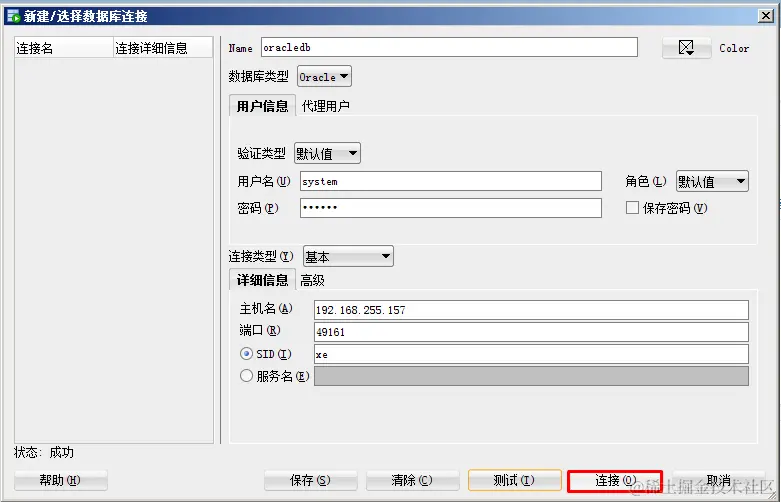Image resolution: width=781 pixels, height=502 pixels.
Task: Click the 连接名 column header
Action: click(64, 48)
